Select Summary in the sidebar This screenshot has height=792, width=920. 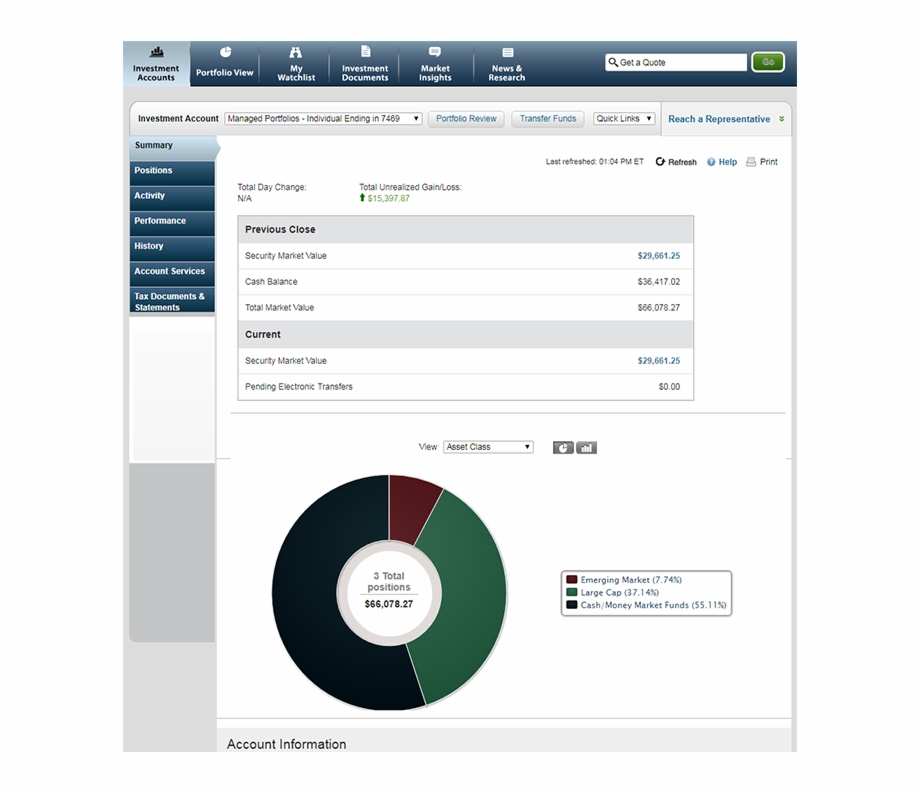coord(174,147)
